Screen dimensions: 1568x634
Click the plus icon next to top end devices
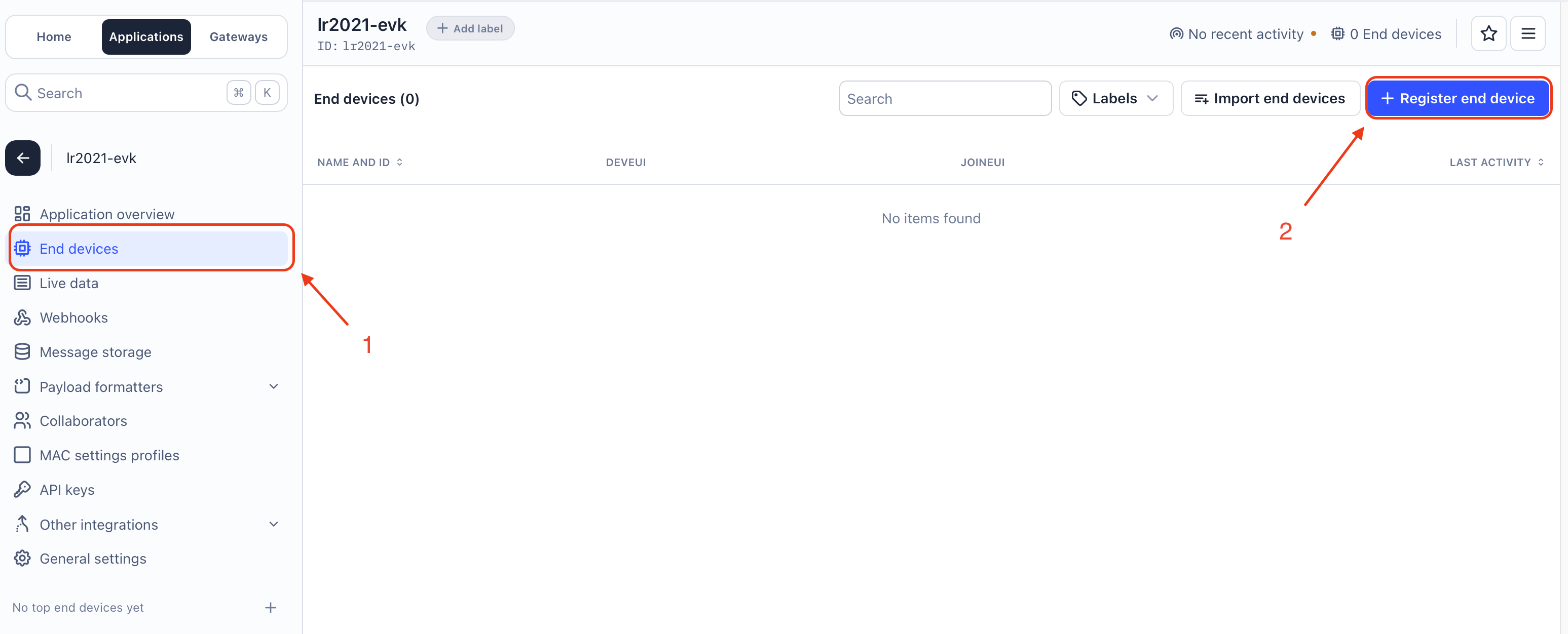point(270,607)
